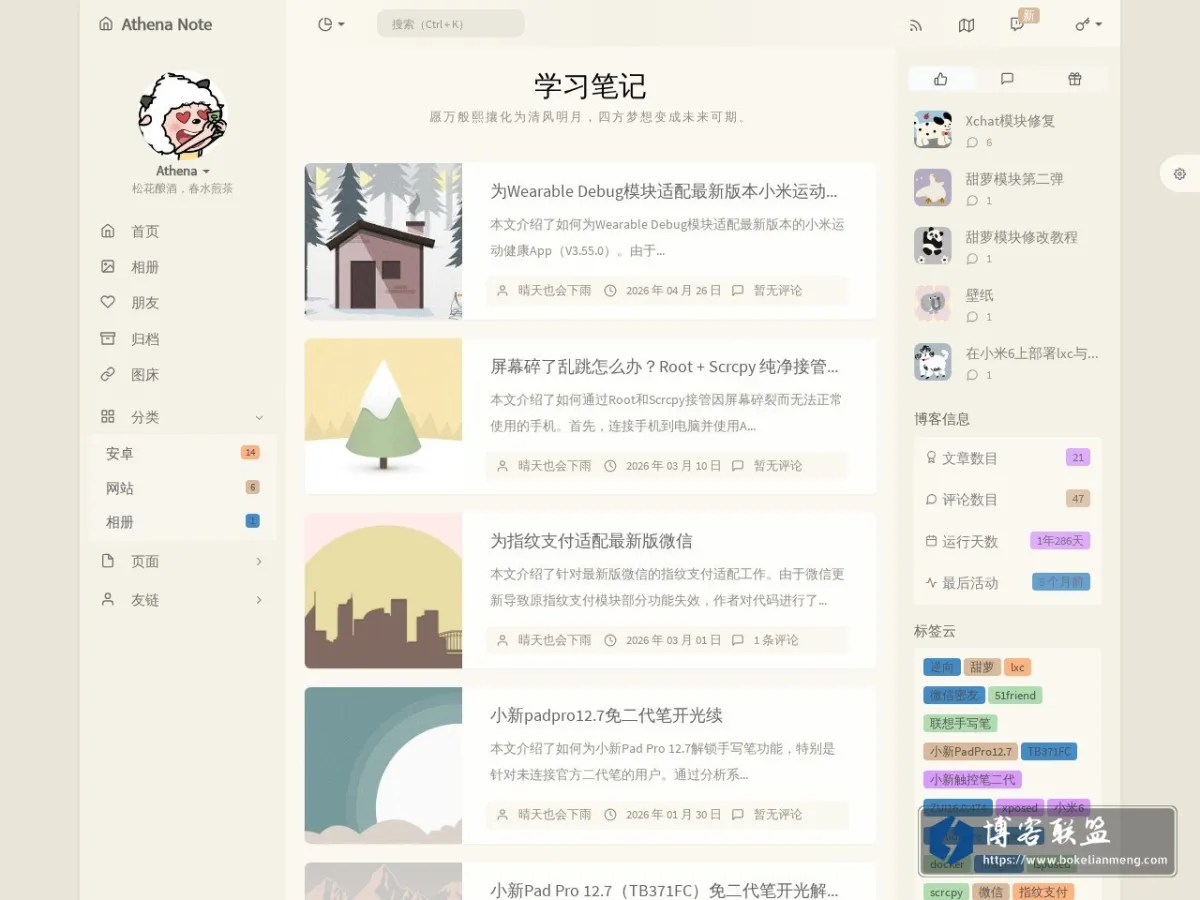Focus the search box (Ctrl+K)
This screenshot has height=900, width=1200.
[450, 24]
